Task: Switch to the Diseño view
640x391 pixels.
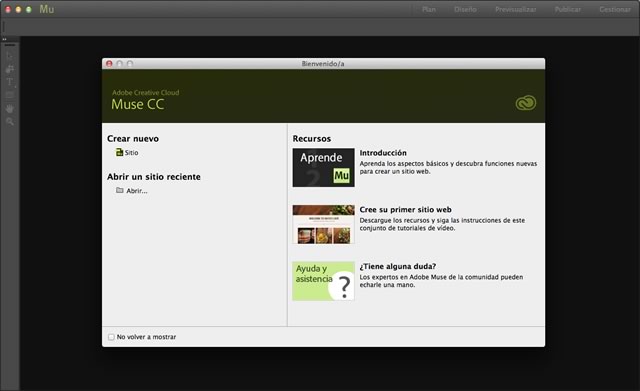Action: click(x=465, y=9)
